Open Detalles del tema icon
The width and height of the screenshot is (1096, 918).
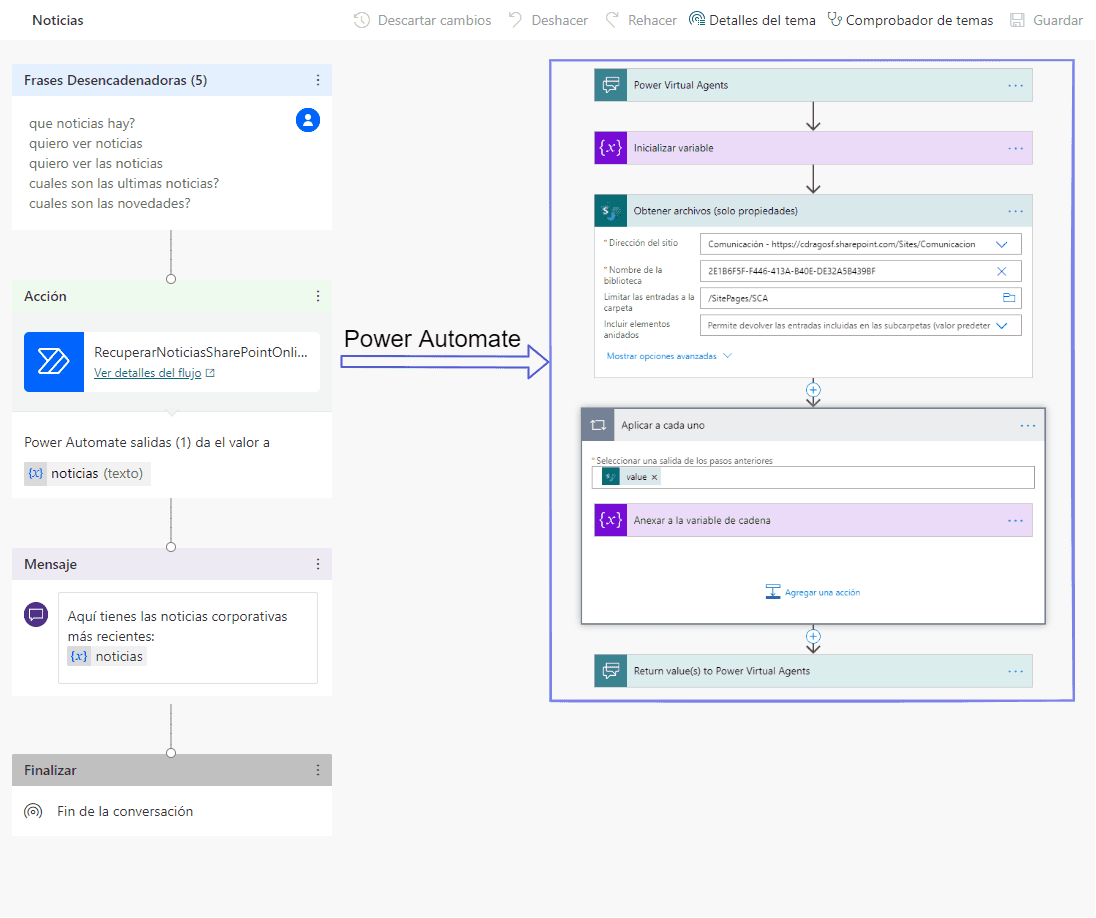(x=697, y=20)
